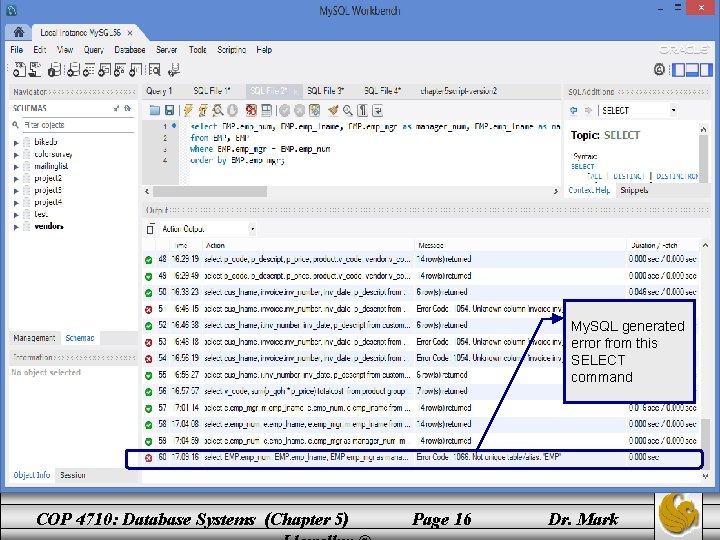Expand the colorsurvey schema
The image size is (720, 540).
16,155
